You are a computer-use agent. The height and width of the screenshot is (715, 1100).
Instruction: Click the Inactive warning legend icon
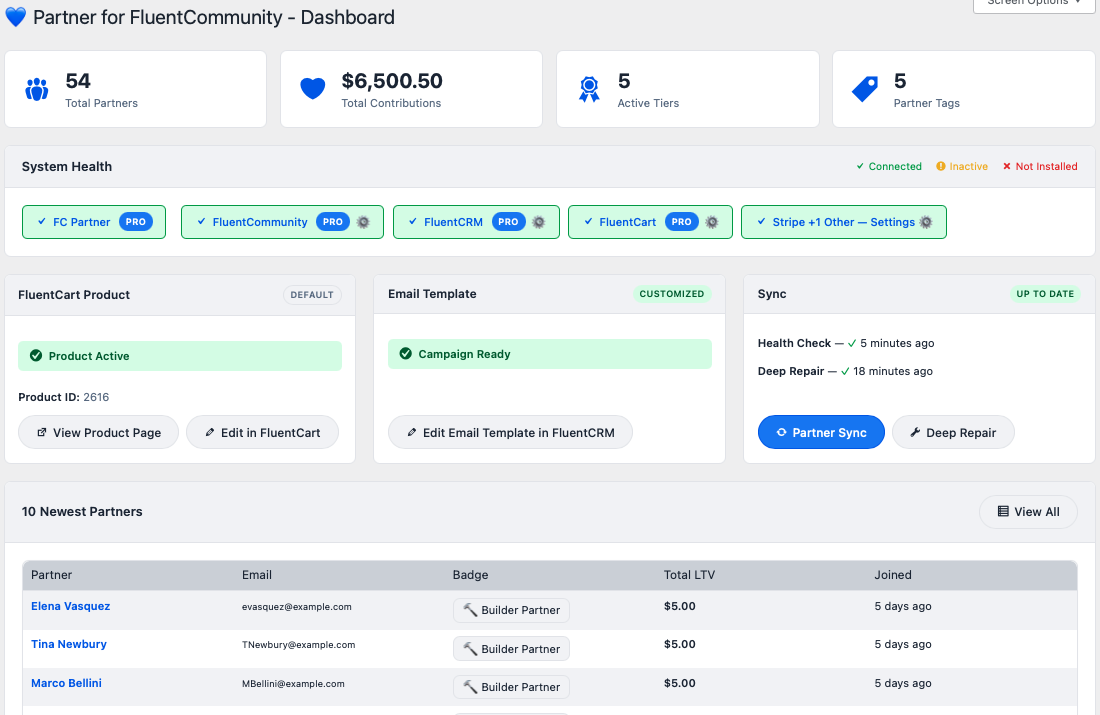tap(941, 166)
